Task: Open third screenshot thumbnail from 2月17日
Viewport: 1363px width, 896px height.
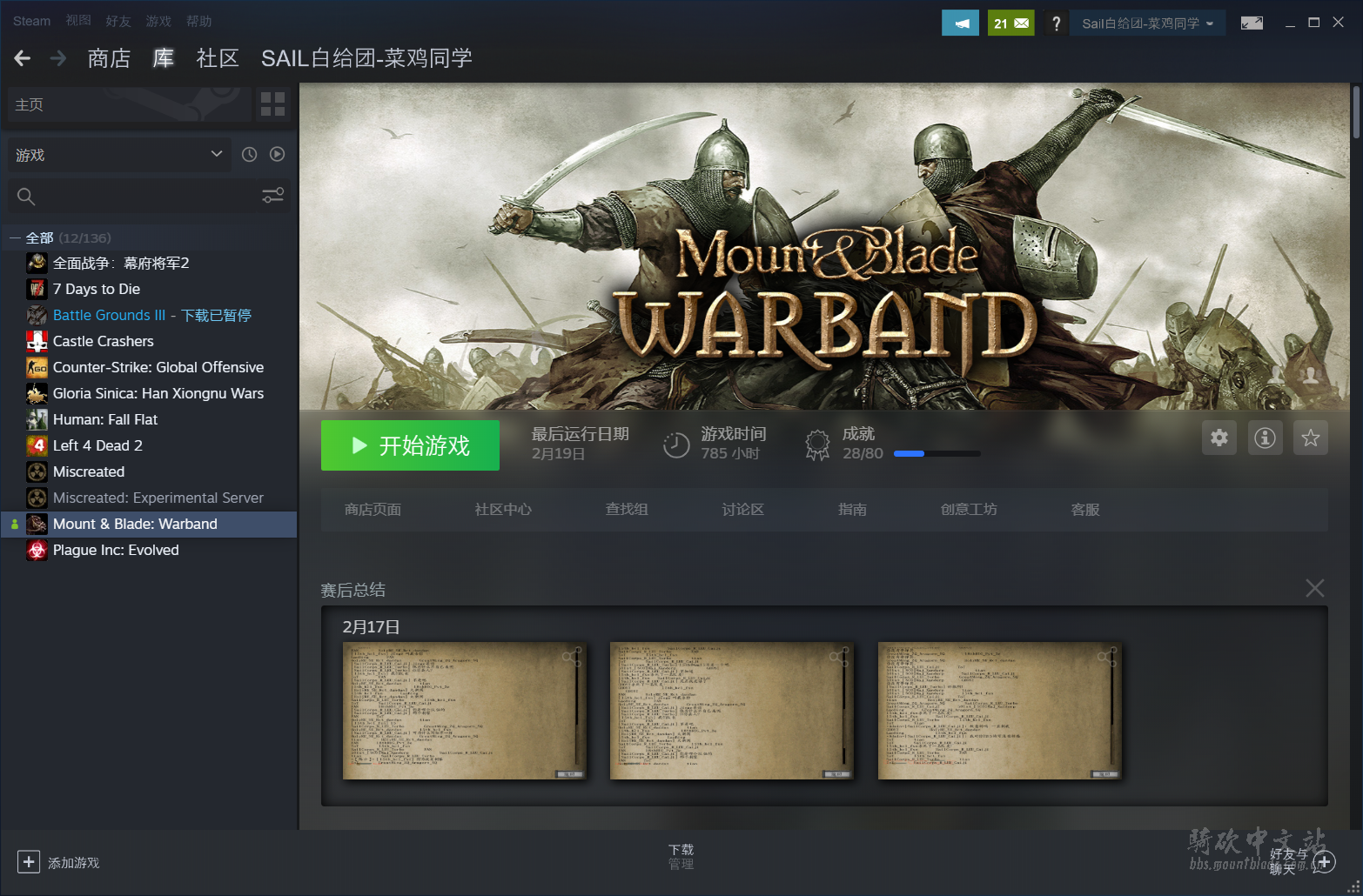Action: pyautogui.click(x=1000, y=711)
